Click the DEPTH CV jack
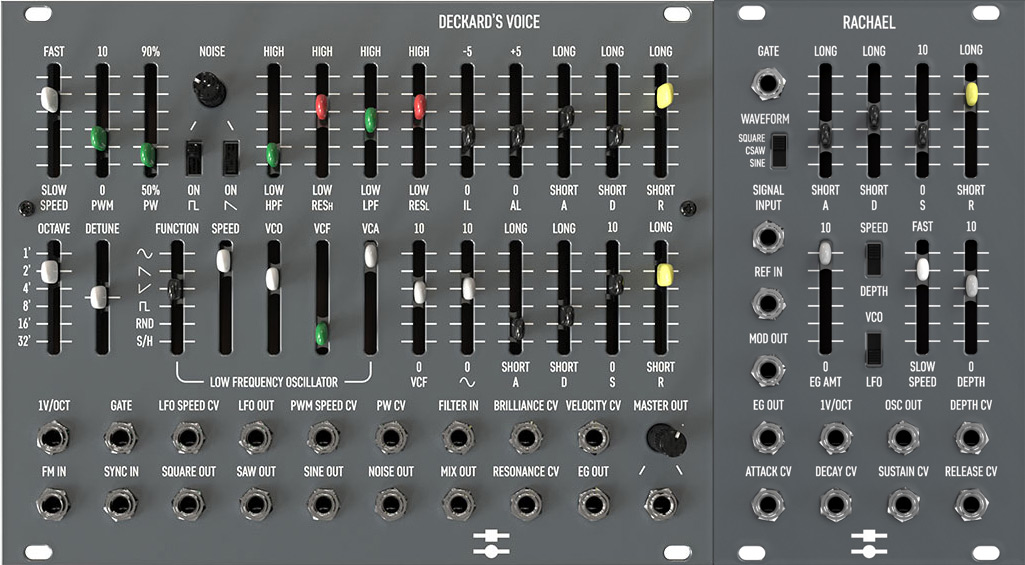This screenshot has height=565, width=1025. tap(970, 437)
